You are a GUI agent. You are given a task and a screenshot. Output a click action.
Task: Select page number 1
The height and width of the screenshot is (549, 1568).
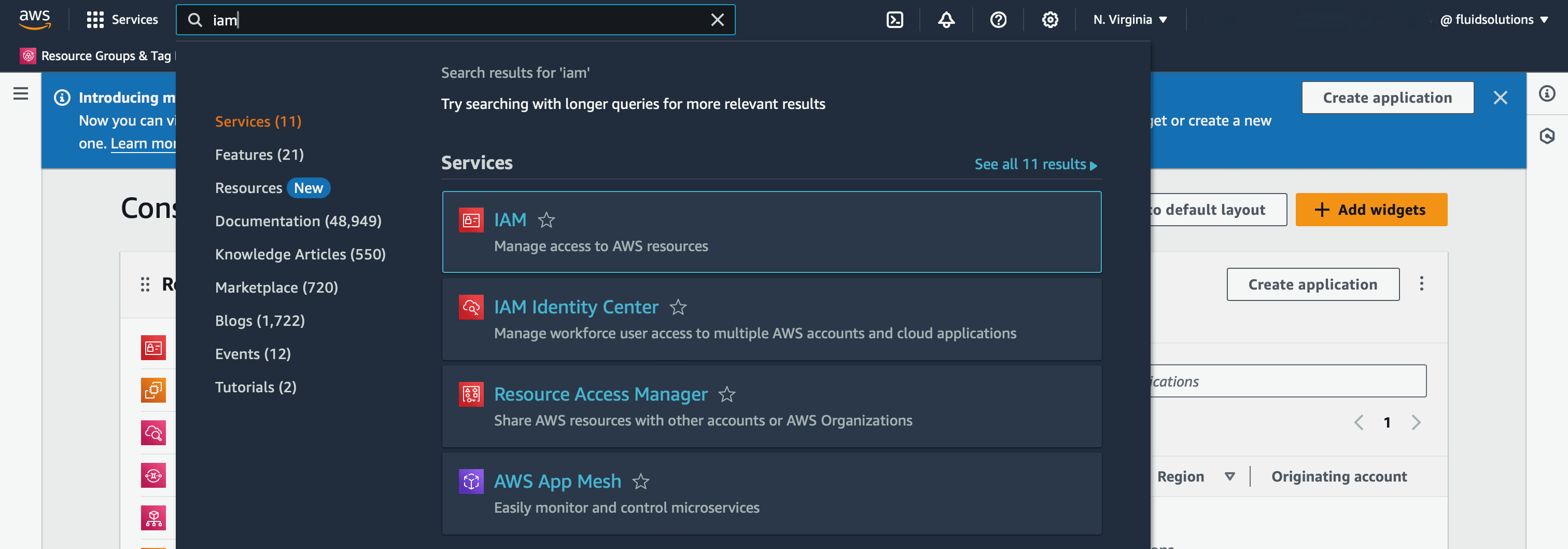point(1387,422)
